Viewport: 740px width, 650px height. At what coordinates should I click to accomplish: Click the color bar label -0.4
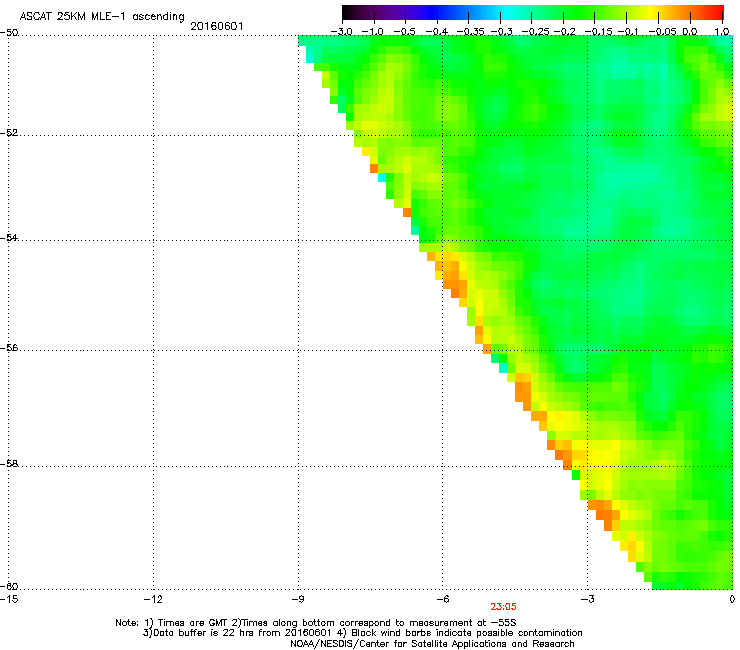[x=437, y=32]
